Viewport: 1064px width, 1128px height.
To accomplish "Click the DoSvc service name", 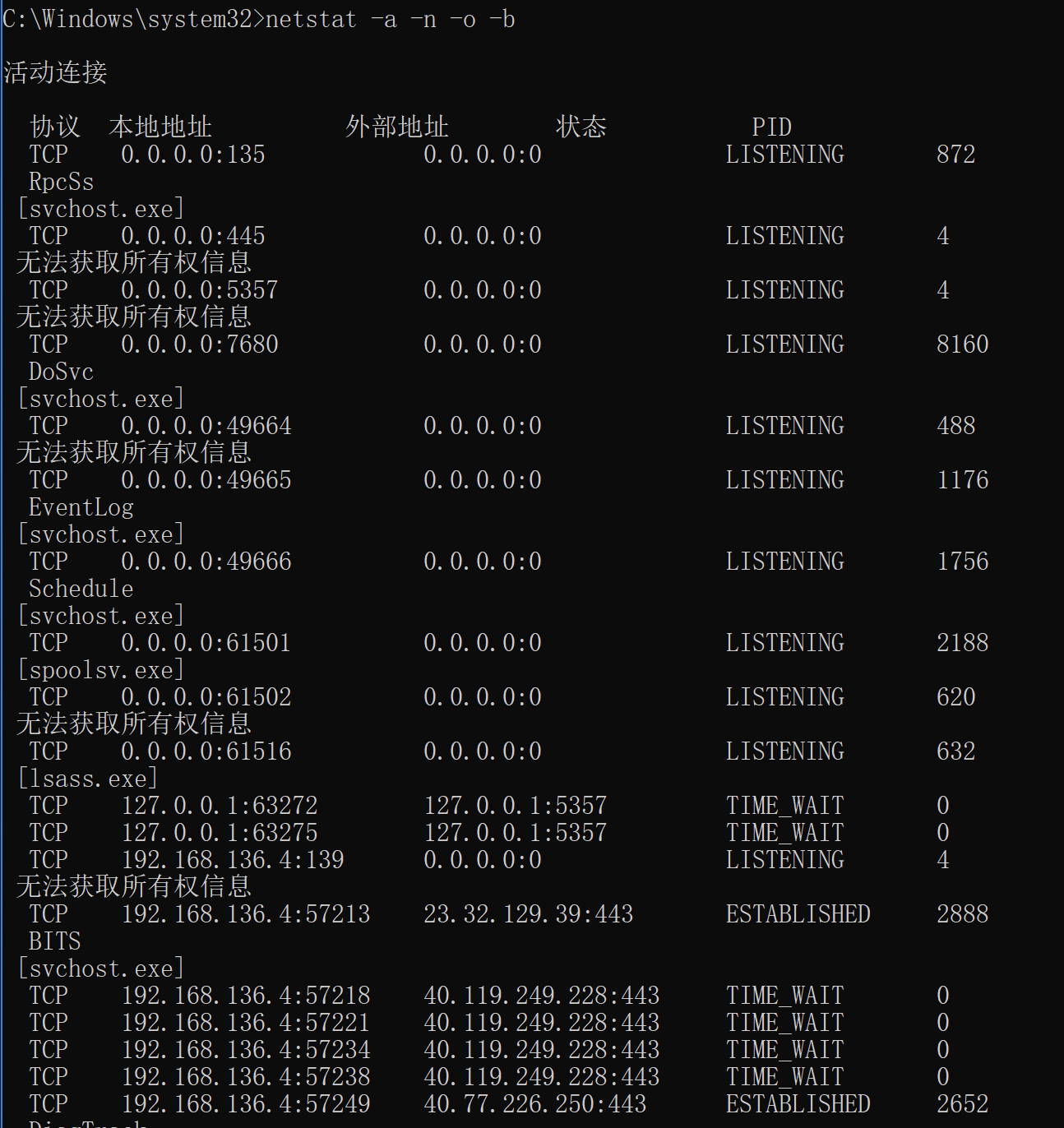I will (61, 372).
